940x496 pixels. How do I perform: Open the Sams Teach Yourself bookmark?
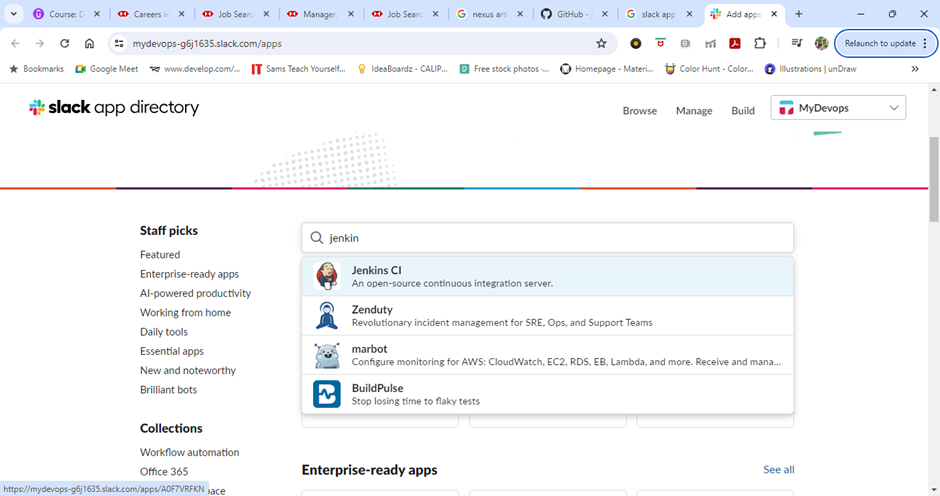pos(299,69)
